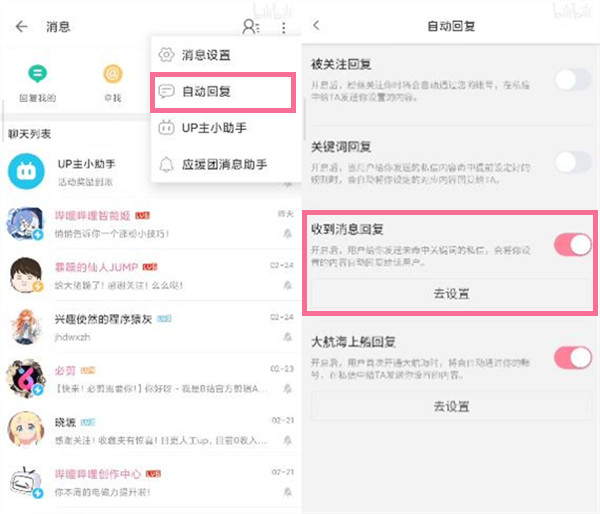Turn on 关键词回复 switch
The width and height of the screenshot is (600, 514).
(573, 161)
